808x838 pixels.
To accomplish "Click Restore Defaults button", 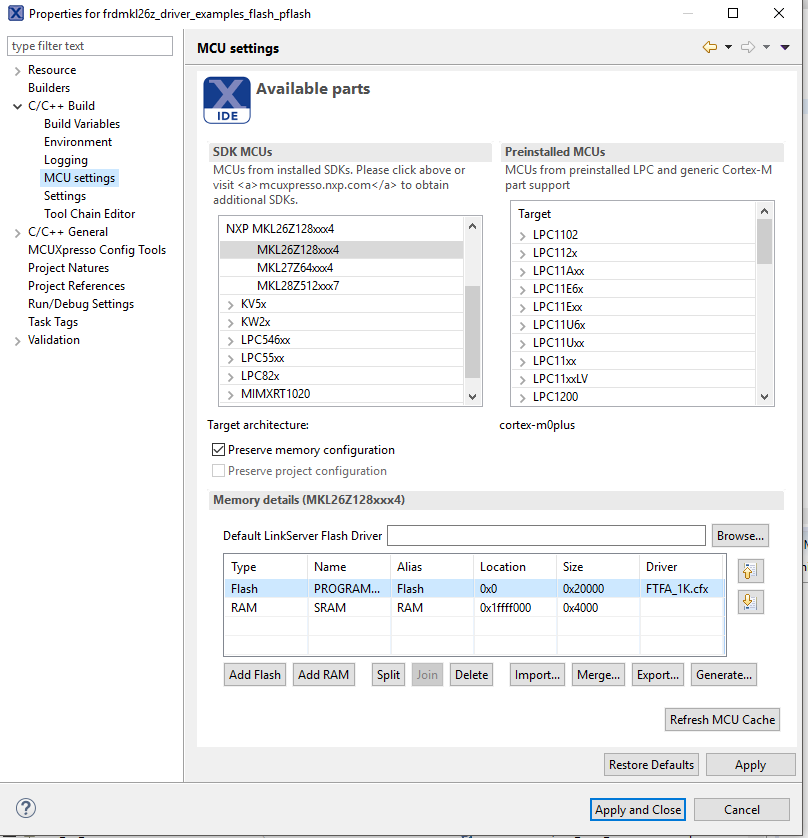I will click(x=651, y=764).
